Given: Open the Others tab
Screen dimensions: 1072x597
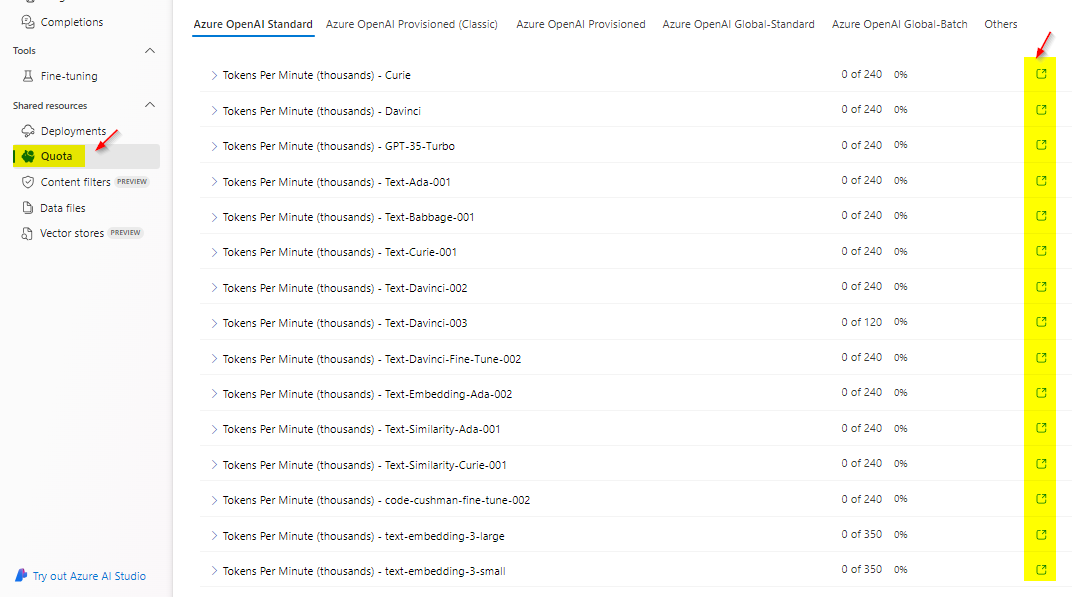Looking at the screenshot, I should tap(1001, 24).
